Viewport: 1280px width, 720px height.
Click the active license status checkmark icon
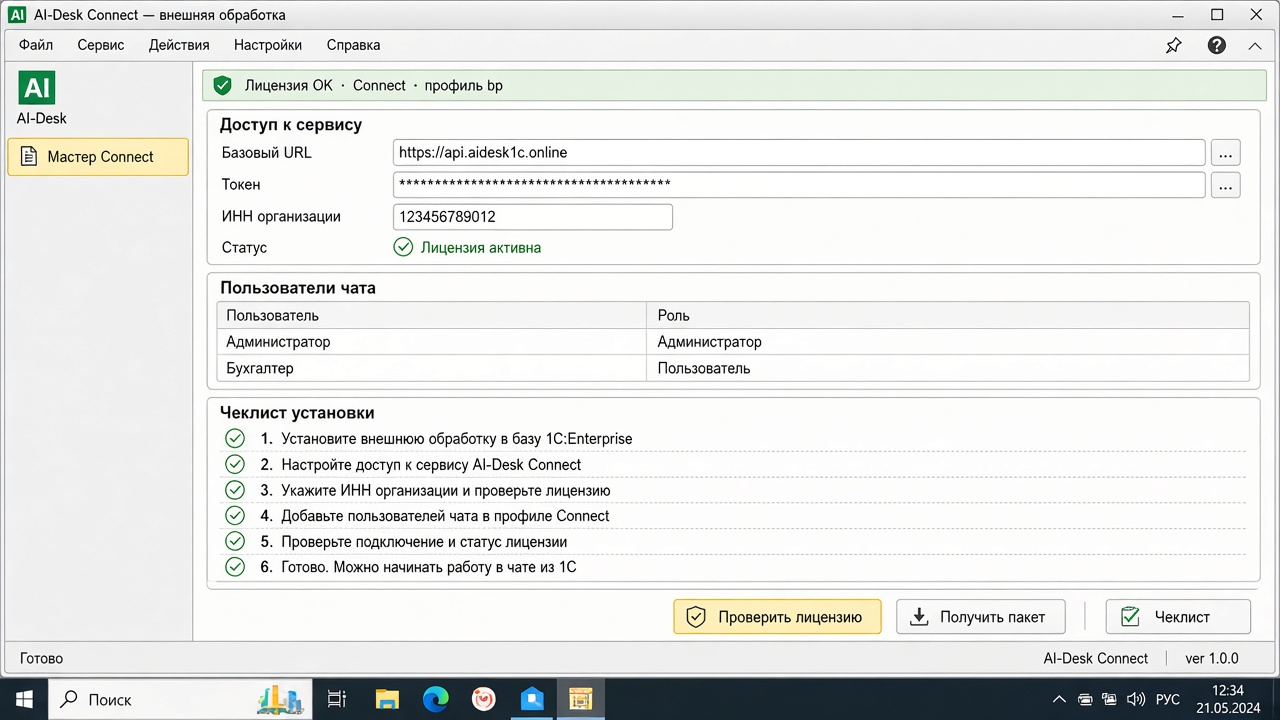403,247
